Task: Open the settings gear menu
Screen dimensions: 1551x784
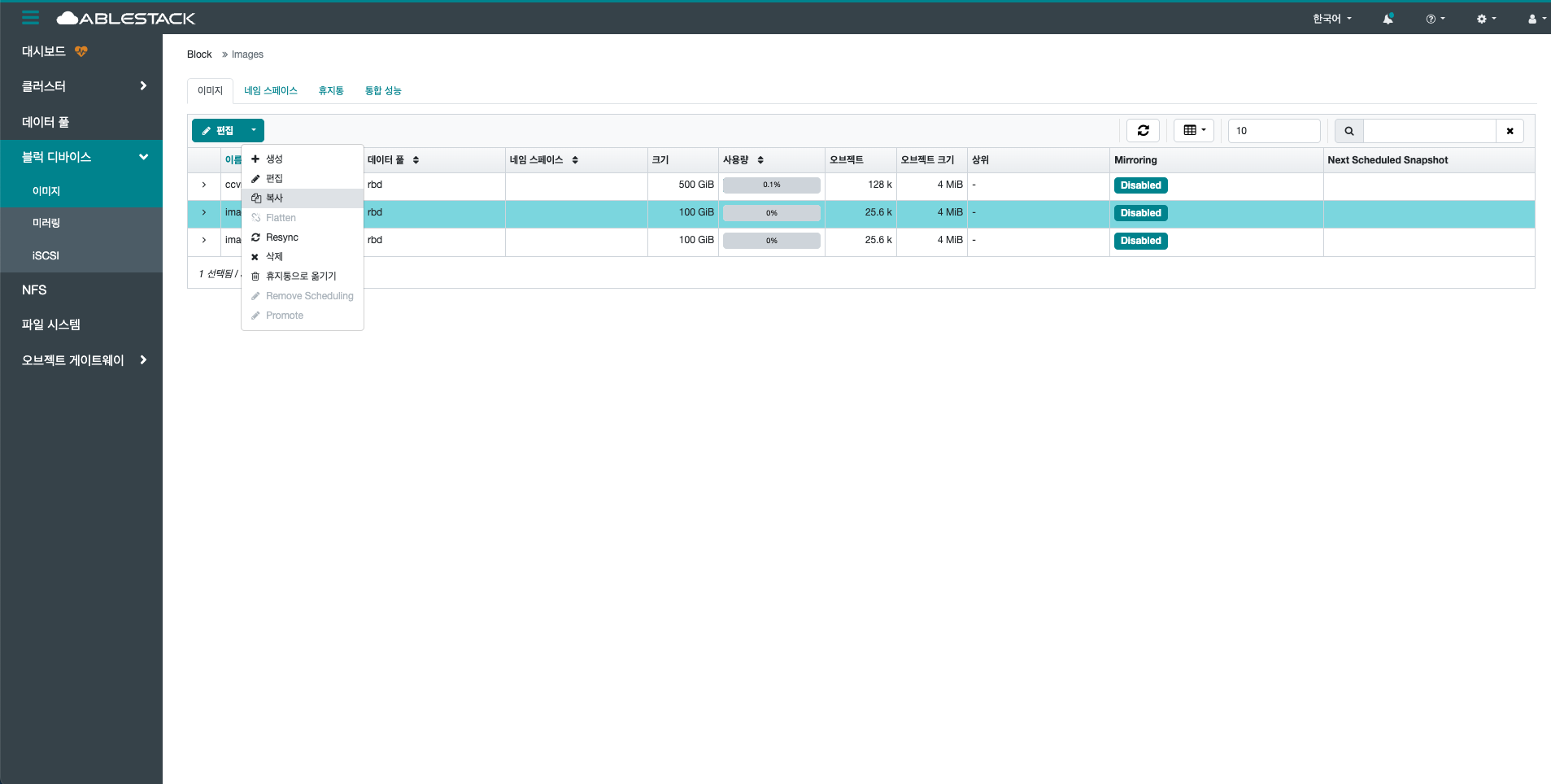Action: coord(1483,18)
